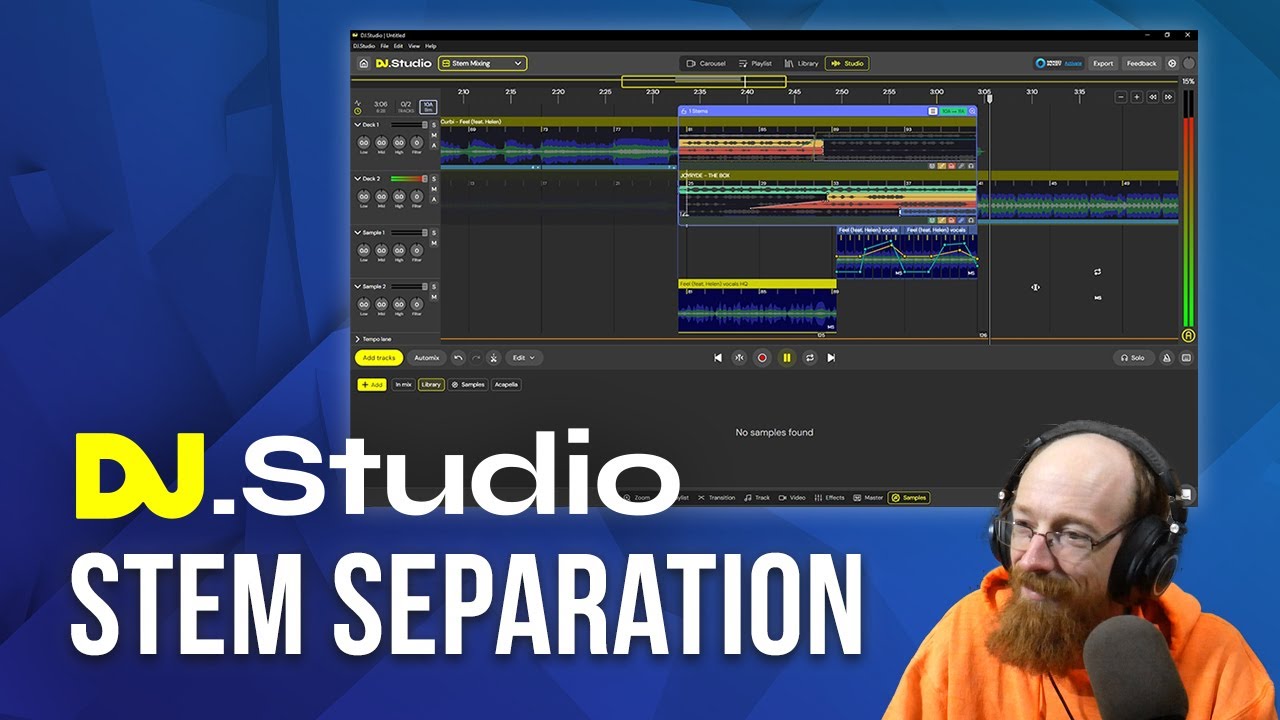Mute Deck 2 with the M button
The width and height of the screenshot is (1280, 720).
point(434,189)
